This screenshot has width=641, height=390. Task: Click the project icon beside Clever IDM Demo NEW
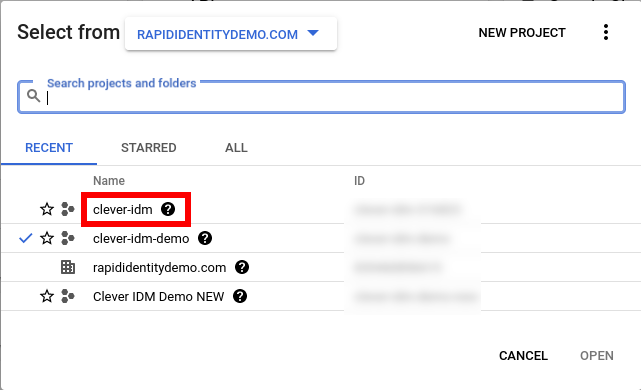68,296
